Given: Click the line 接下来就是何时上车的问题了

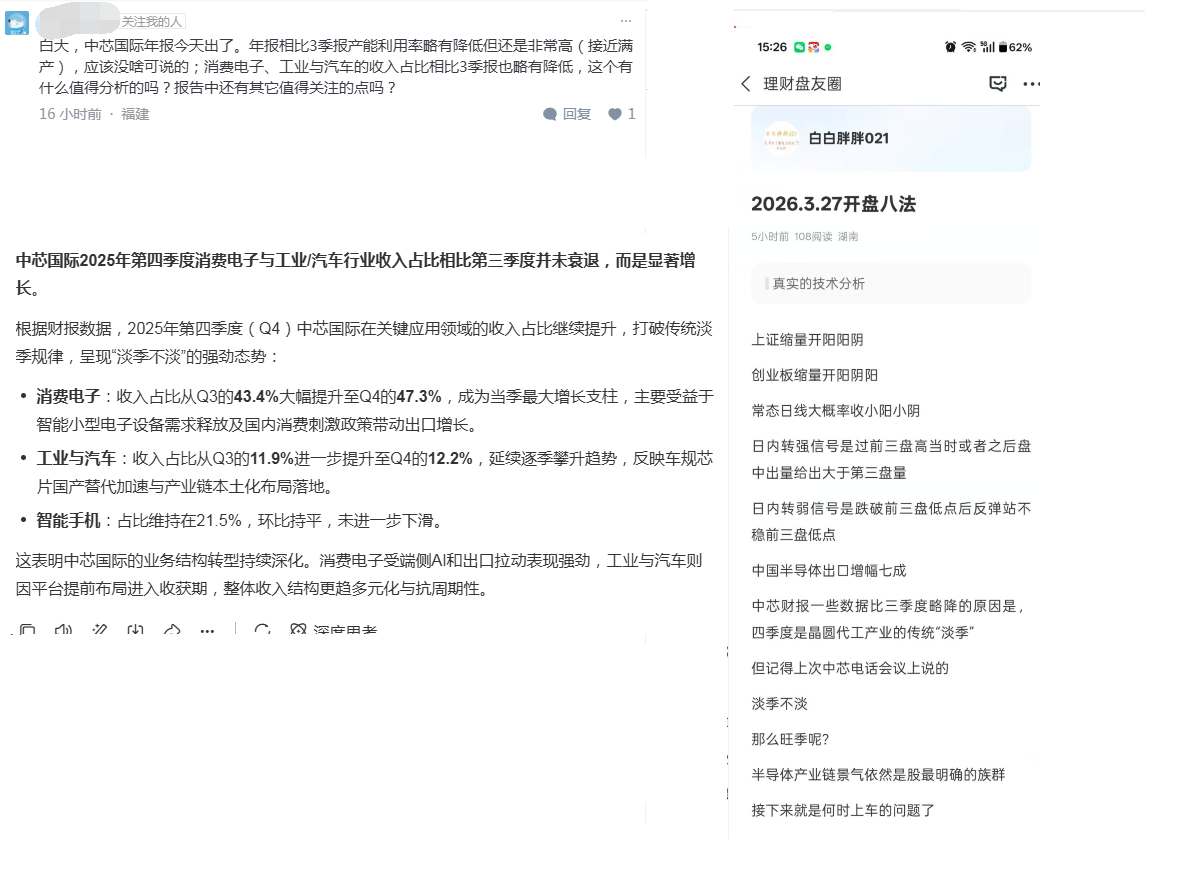Looking at the screenshot, I should pos(843,810).
